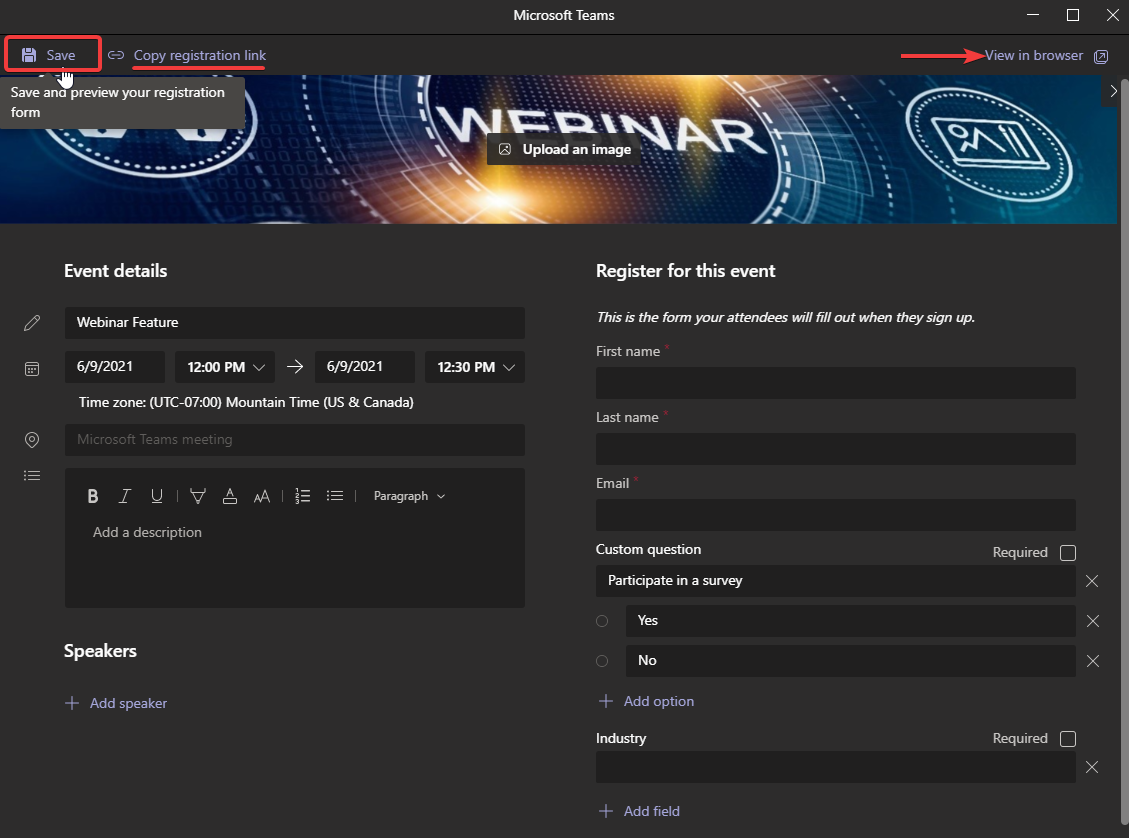
Task: Check the Required box for Industry
Action: click(x=1067, y=738)
